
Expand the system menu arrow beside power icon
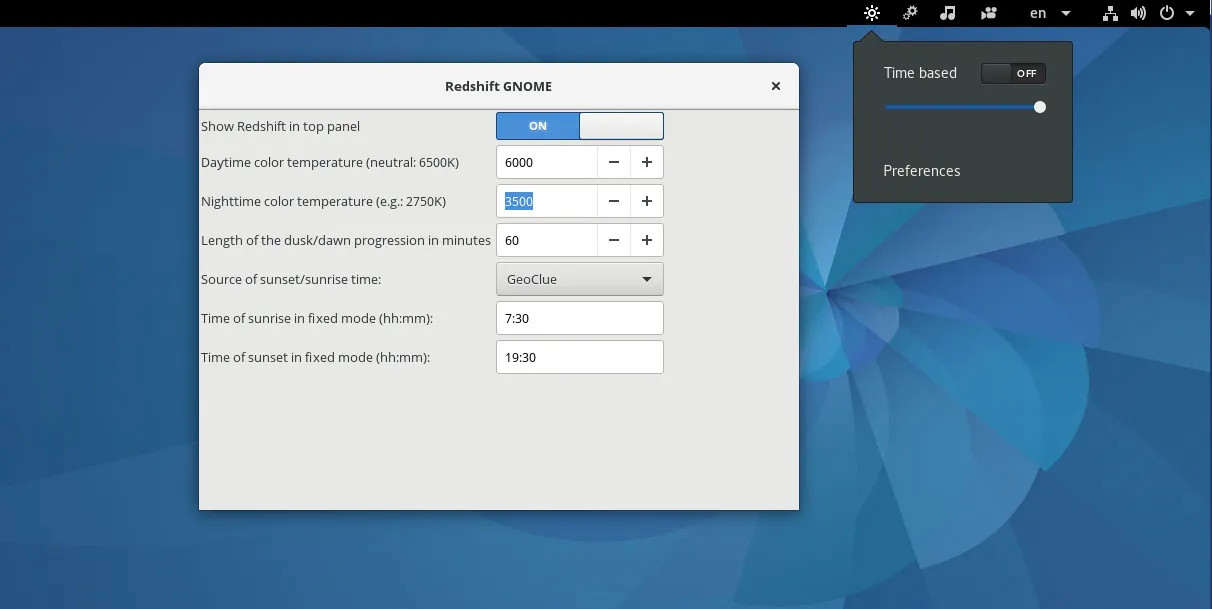coord(1190,13)
